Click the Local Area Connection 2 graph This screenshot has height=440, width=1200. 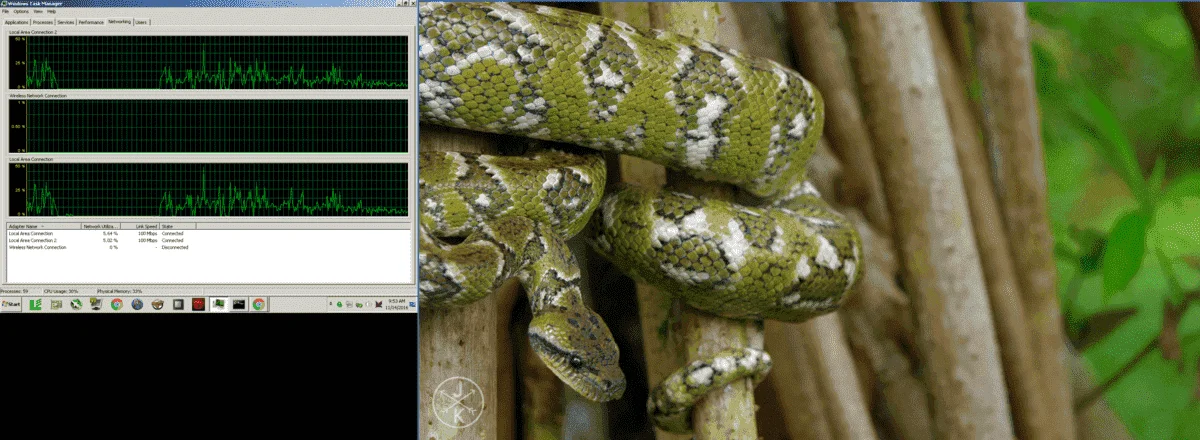(x=209, y=63)
